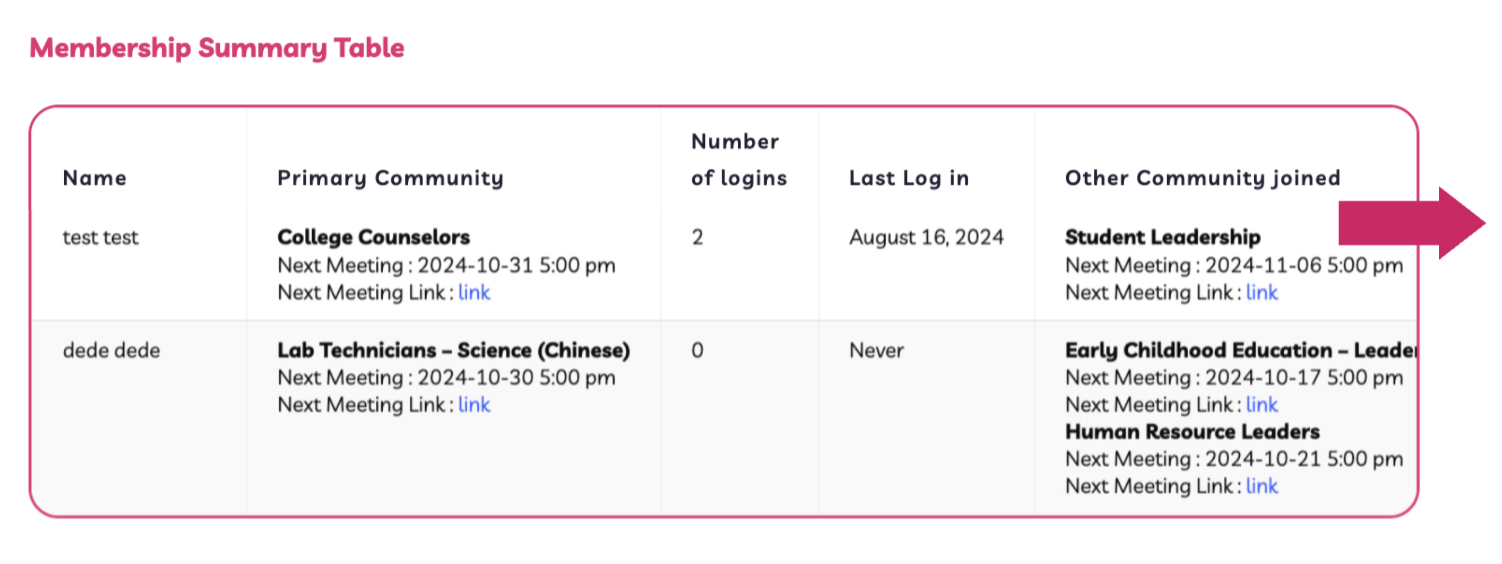Click the Primary Community column header
This screenshot has height=564, width=1502.
click(390, 178)
